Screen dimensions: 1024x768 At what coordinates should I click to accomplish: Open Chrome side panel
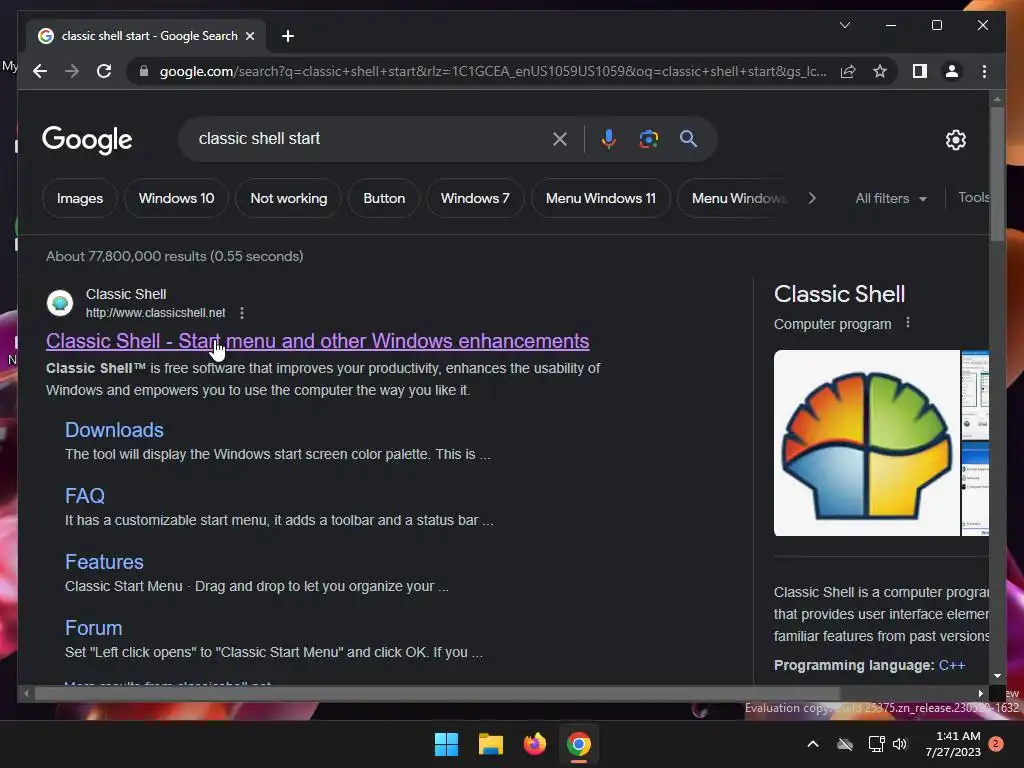(x=920, y=71)
